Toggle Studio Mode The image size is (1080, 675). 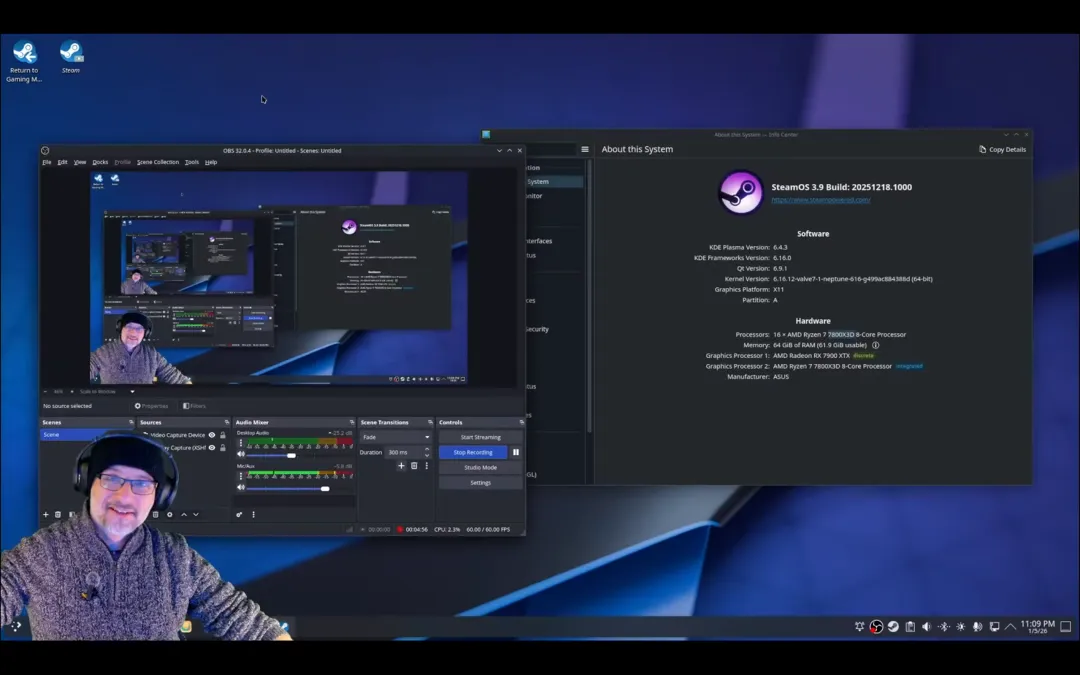(x=480, y=467)
